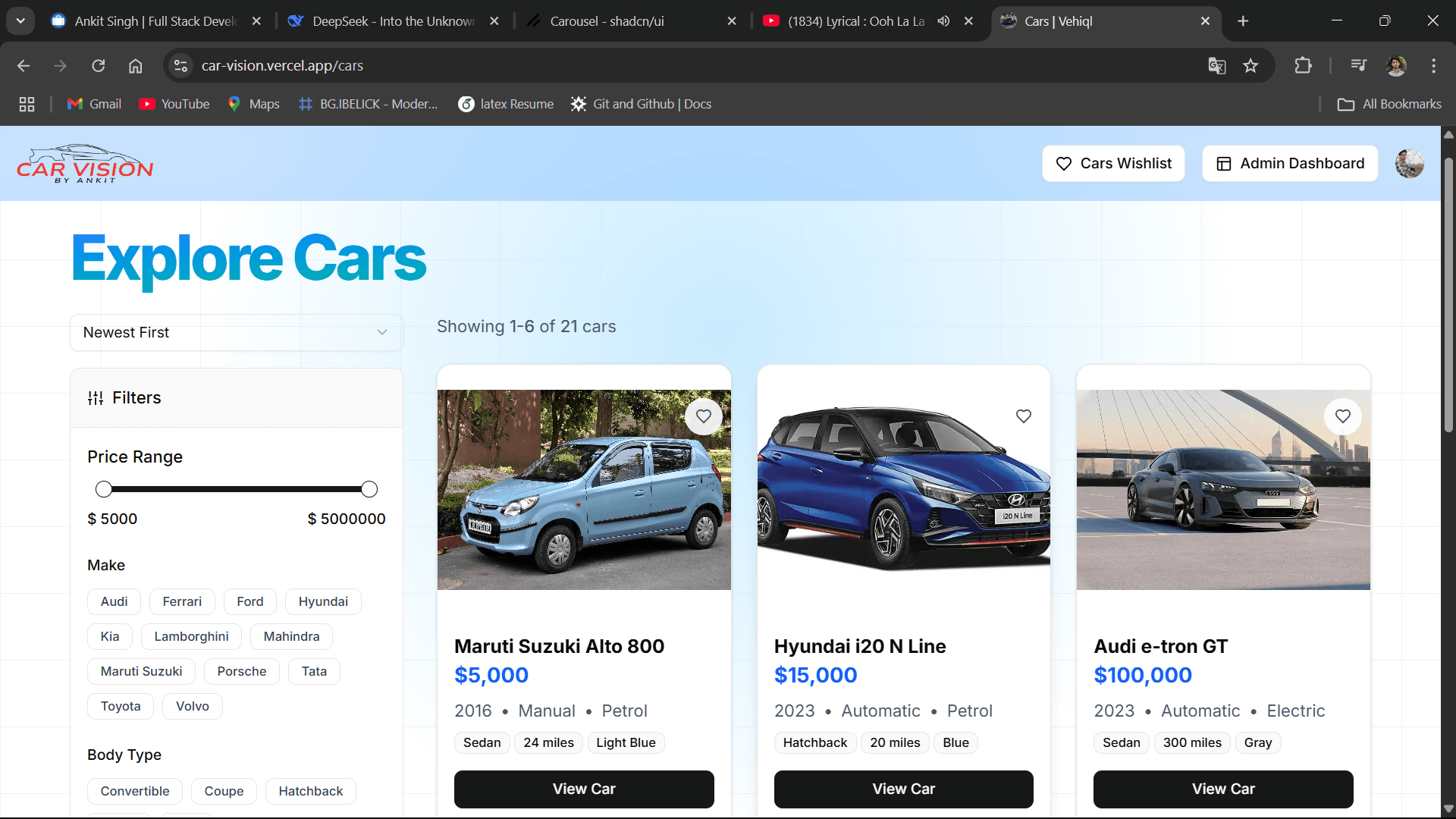The image size is (1456, 819).
Task: Open user profile avatar in site header
Action: pyautogui.click(x=1410, y=164)
